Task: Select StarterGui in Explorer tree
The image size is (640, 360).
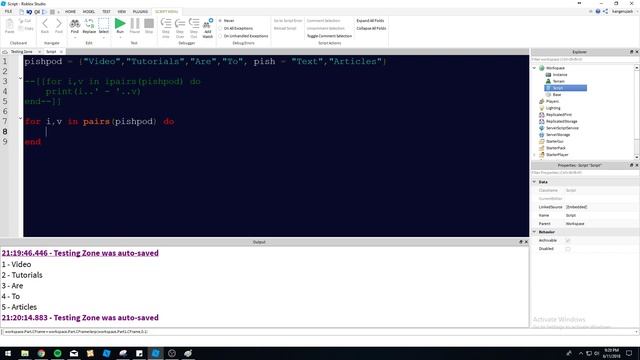Action: coord(554,141)
